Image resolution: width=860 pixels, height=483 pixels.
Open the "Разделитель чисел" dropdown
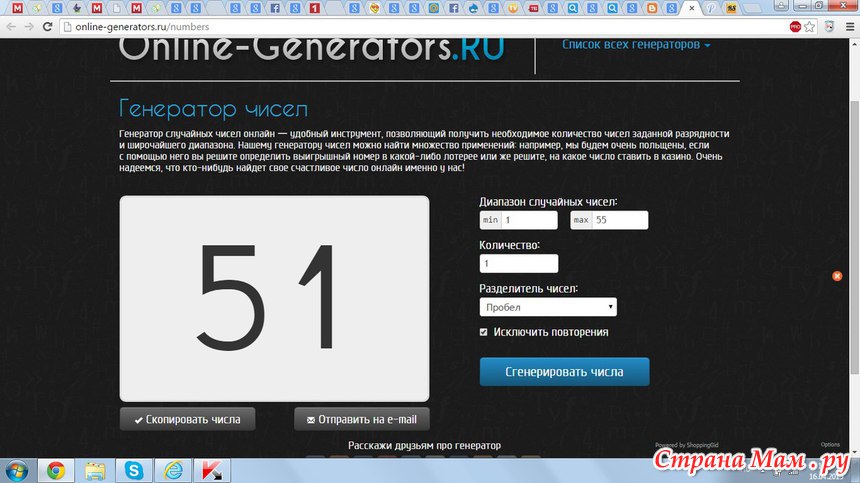pyautogui.click(x=548, y=307)
